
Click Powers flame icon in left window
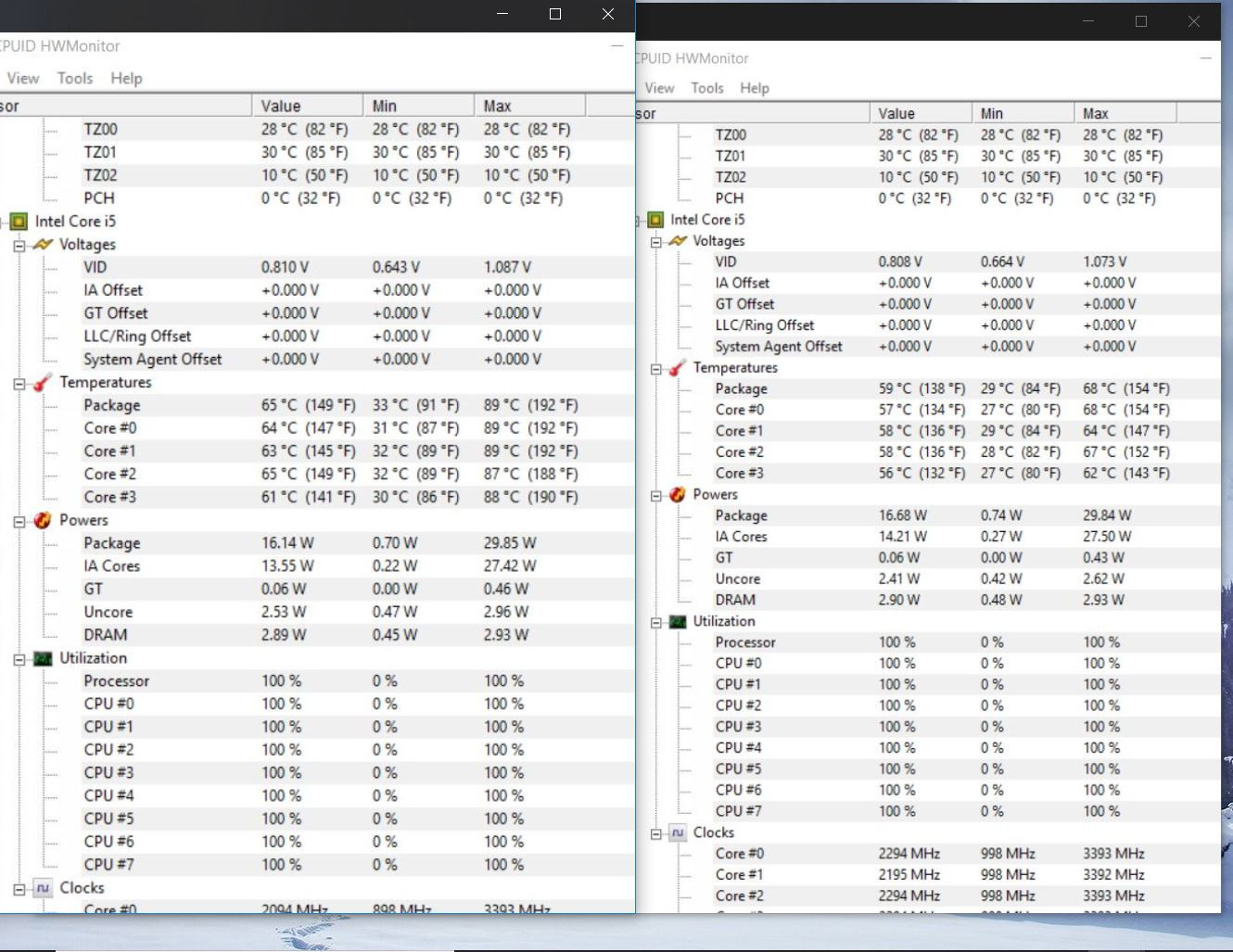click(43, 521)
